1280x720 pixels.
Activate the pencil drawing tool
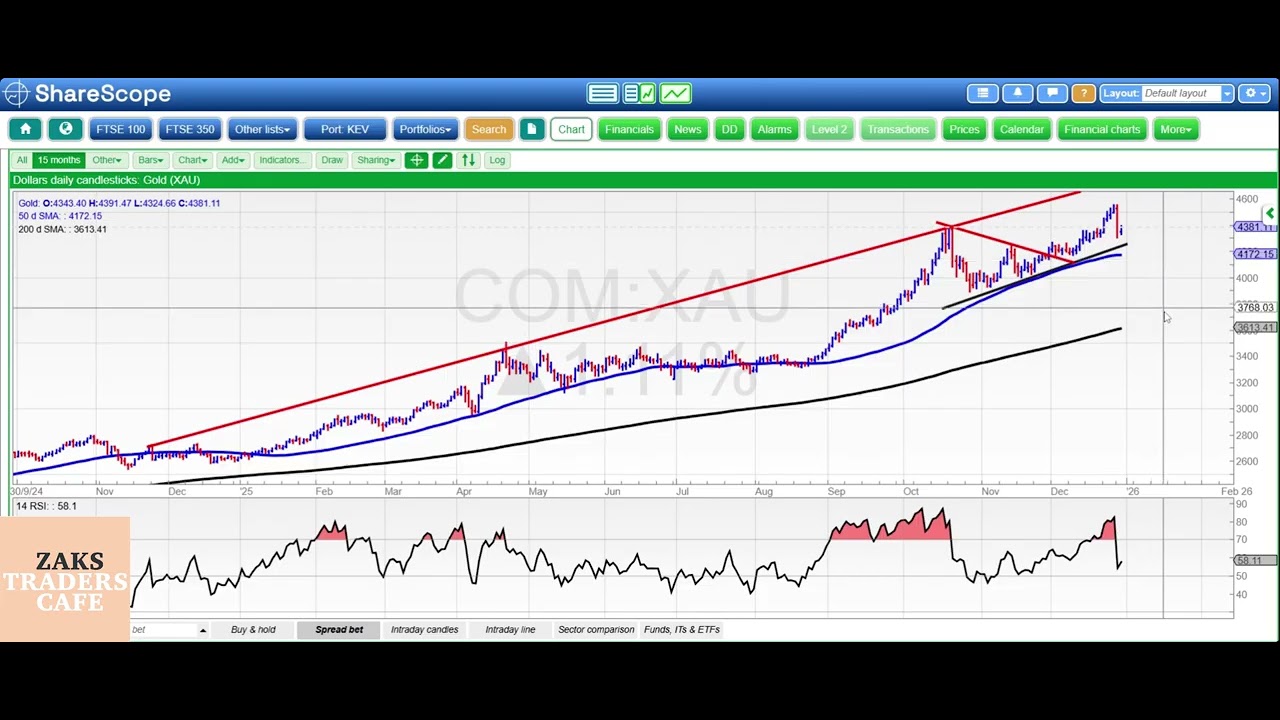[x=442, y=160]
